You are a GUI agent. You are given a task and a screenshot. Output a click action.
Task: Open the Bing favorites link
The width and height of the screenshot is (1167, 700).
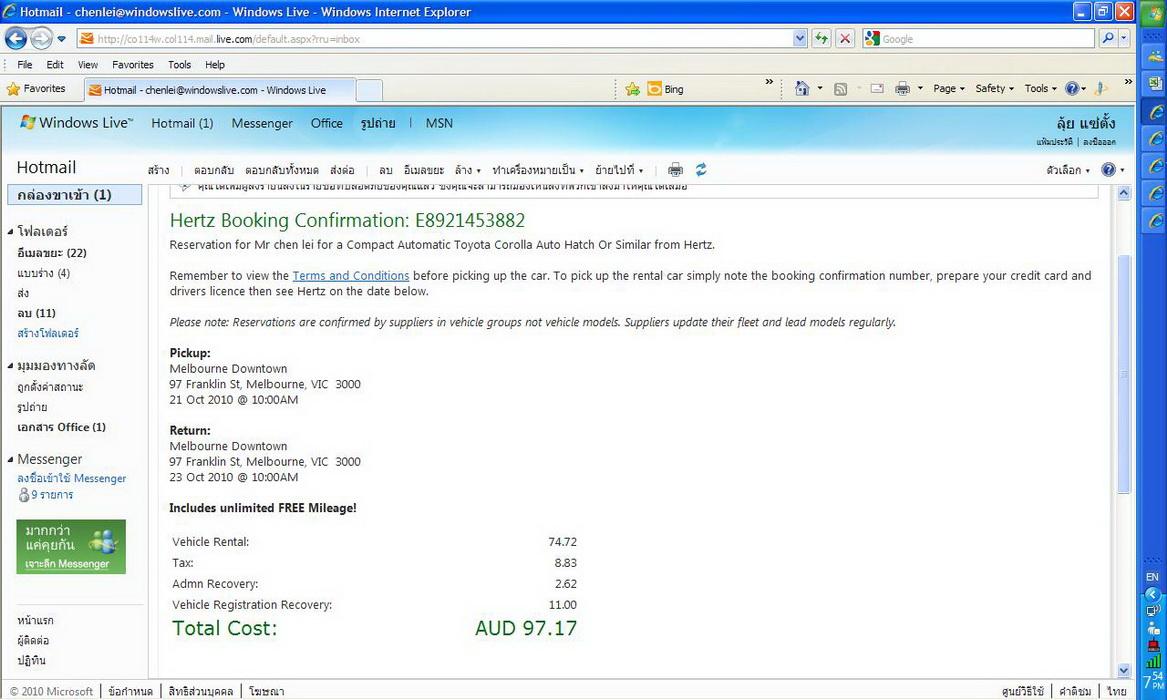[x=665, y=89]
